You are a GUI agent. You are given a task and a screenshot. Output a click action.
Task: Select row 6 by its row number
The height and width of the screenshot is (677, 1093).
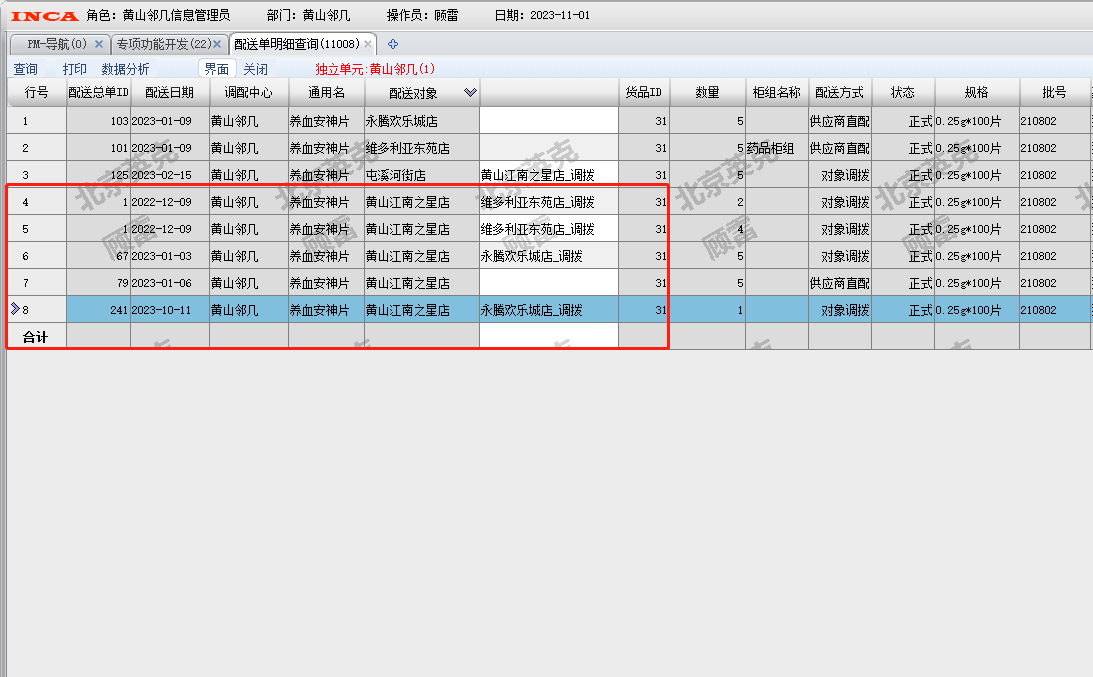36,256
